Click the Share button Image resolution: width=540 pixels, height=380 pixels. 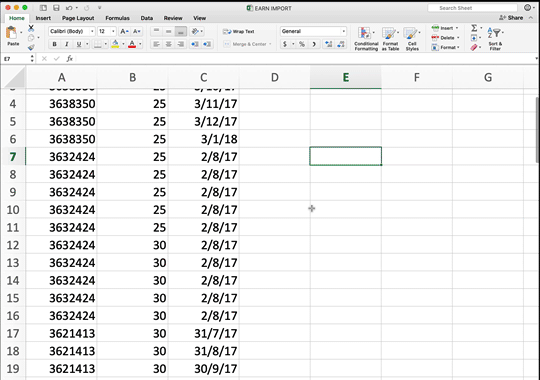[511, 18]
